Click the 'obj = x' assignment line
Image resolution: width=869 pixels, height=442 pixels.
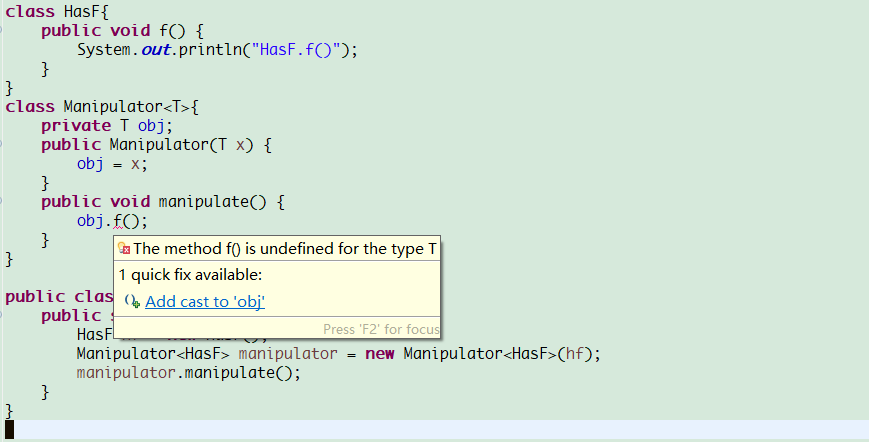coord(113,164)
